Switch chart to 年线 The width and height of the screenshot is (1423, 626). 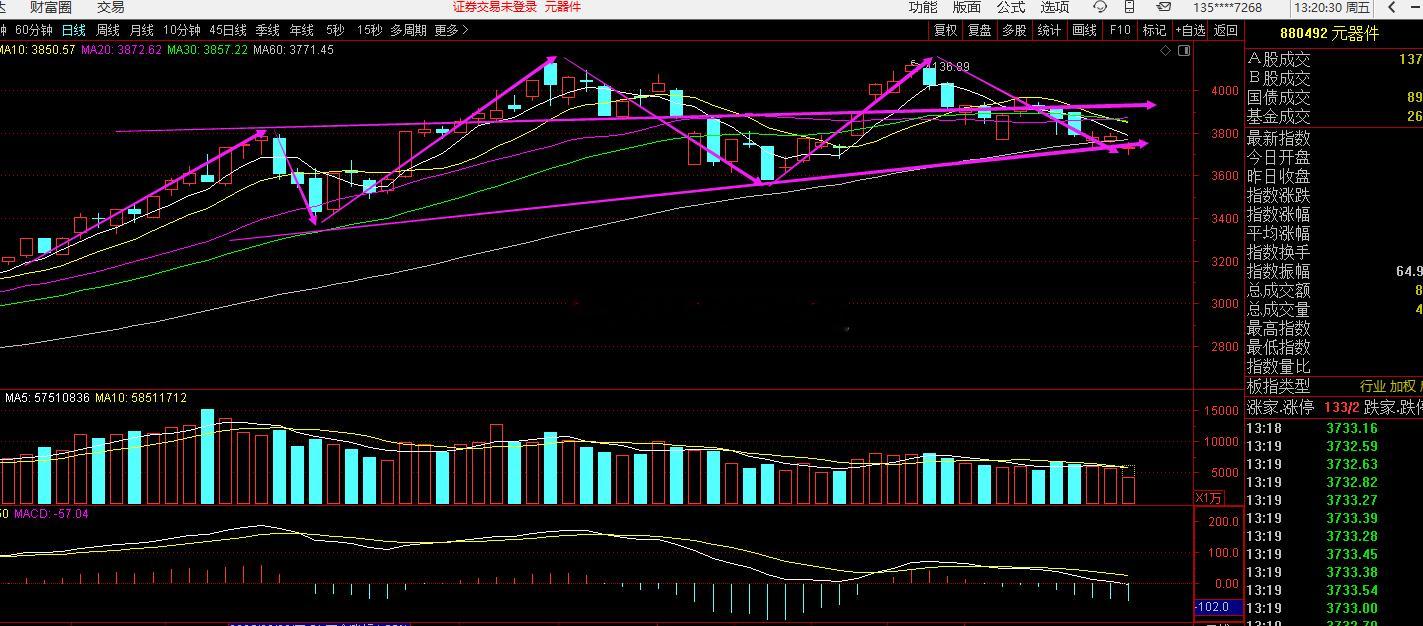click(301, 30)
